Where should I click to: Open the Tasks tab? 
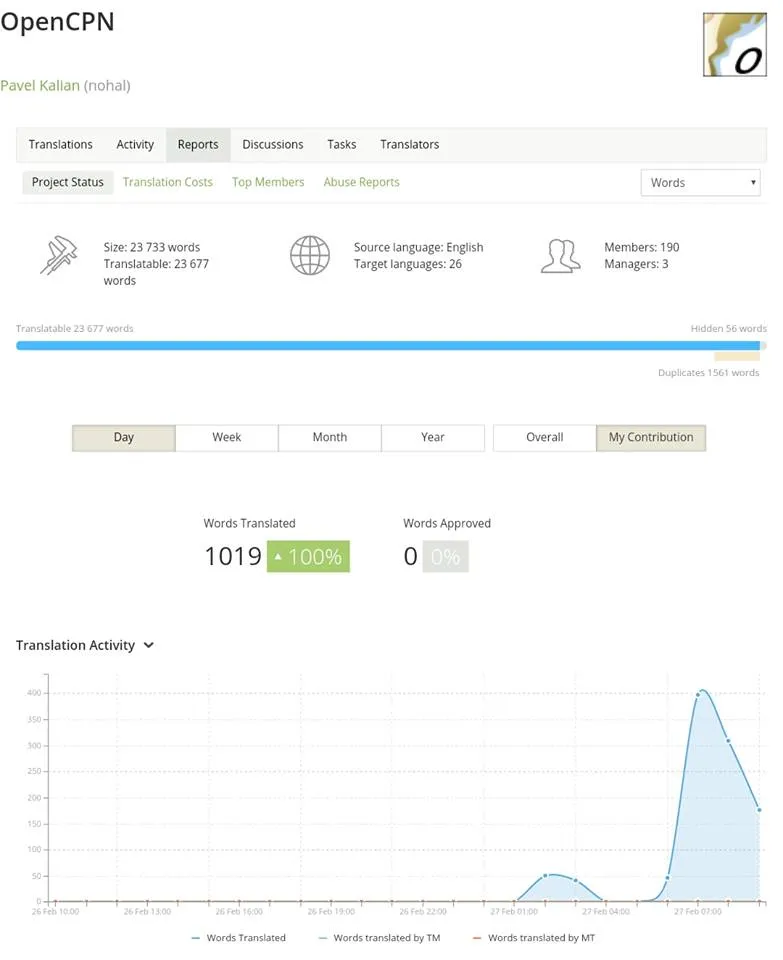click(x=342, y=144)
